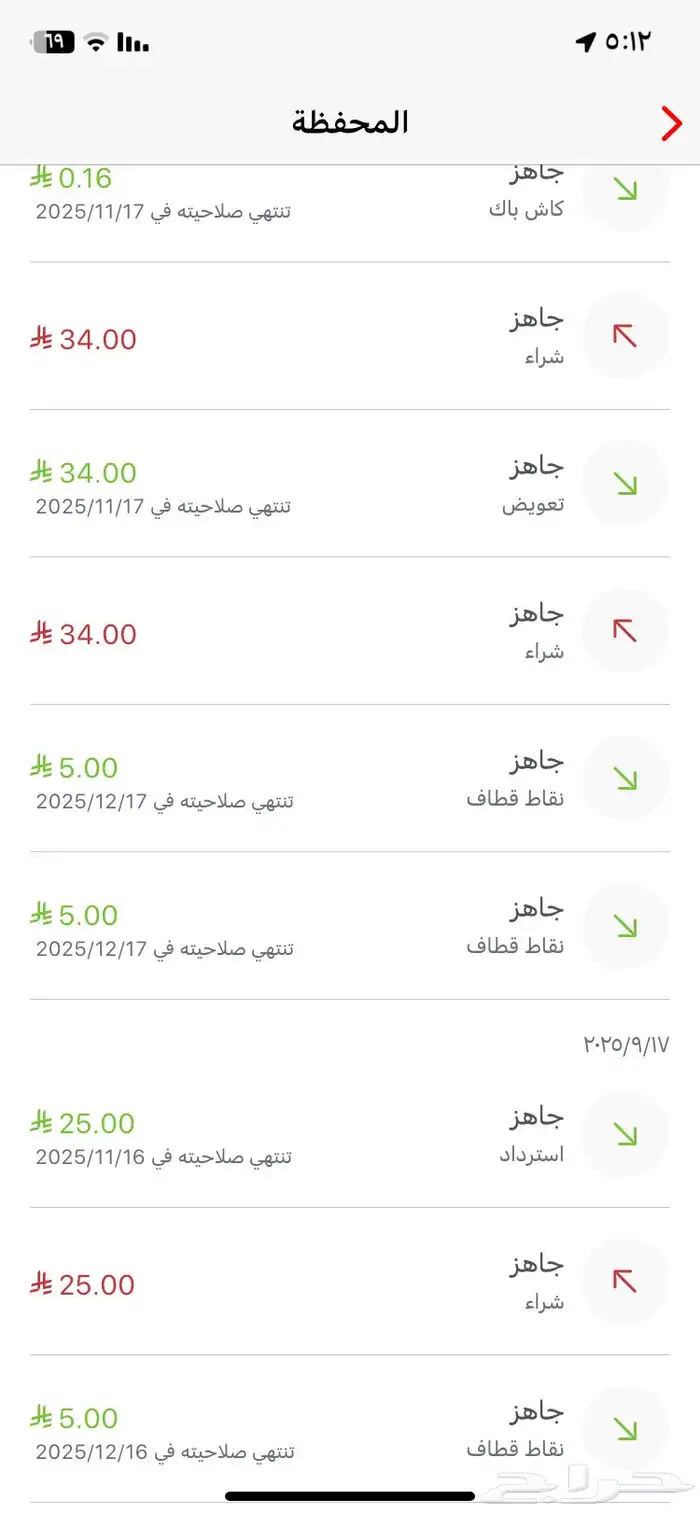Tap the green incoming arrow on كاش باك entry
The width and height of the screenshot is (700, 1516).
coord(626,190)
